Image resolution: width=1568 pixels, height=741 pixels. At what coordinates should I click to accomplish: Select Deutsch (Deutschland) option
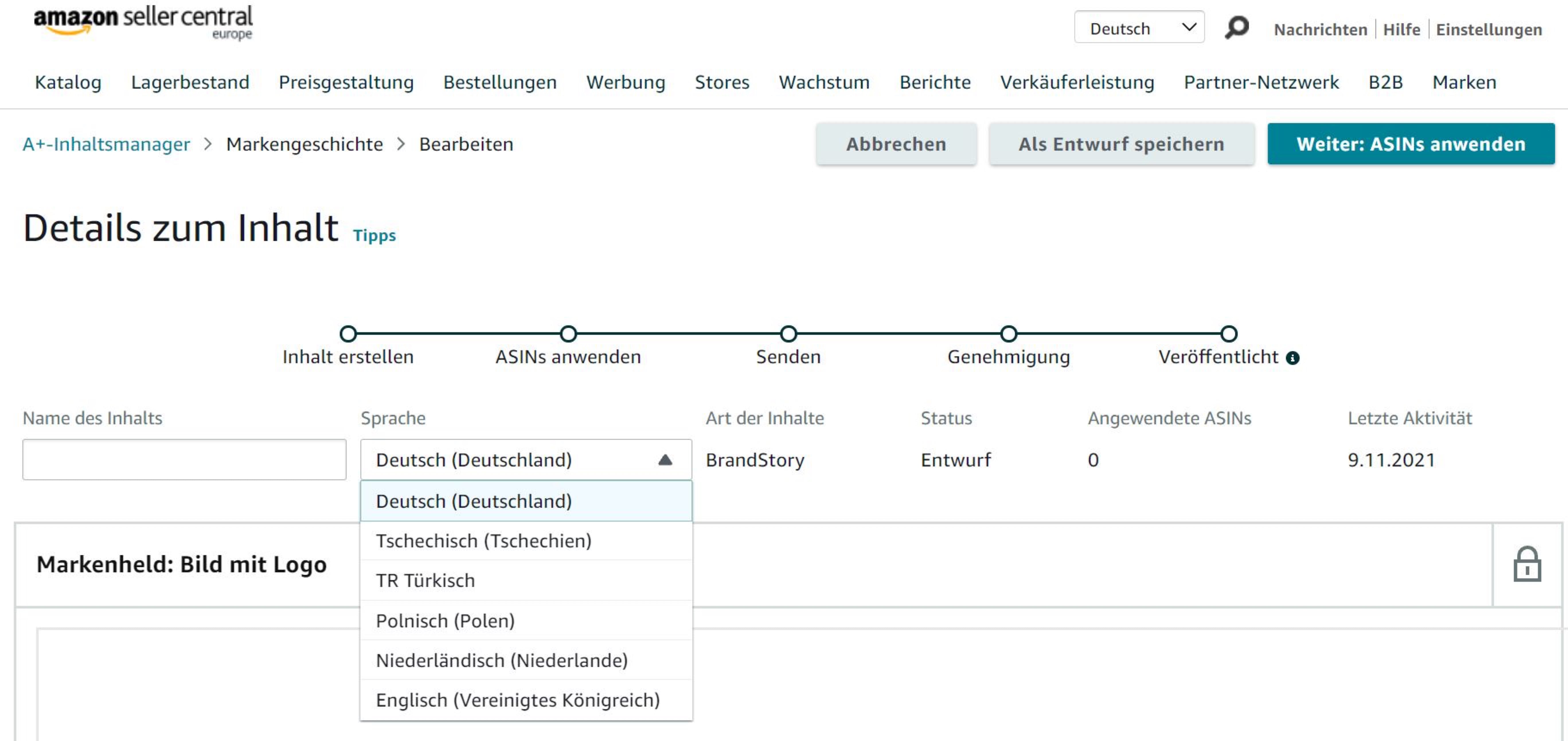[526, 501]
